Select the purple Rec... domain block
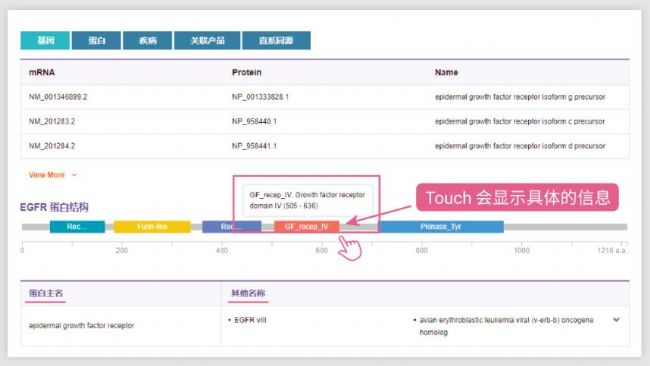The width and height of the screenshot is (650, 366). (x=231, y=227)
